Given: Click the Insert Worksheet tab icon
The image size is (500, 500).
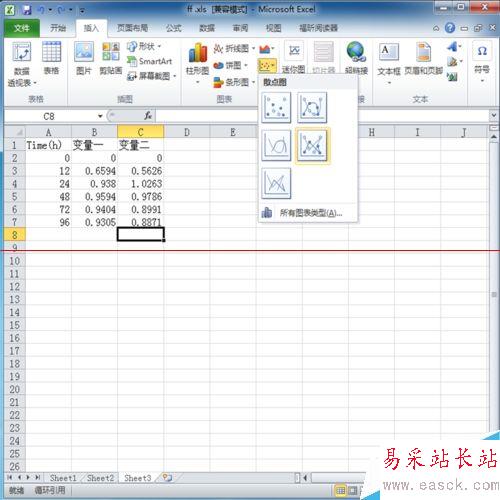Looking at the screenshot, I should point(167,478).
